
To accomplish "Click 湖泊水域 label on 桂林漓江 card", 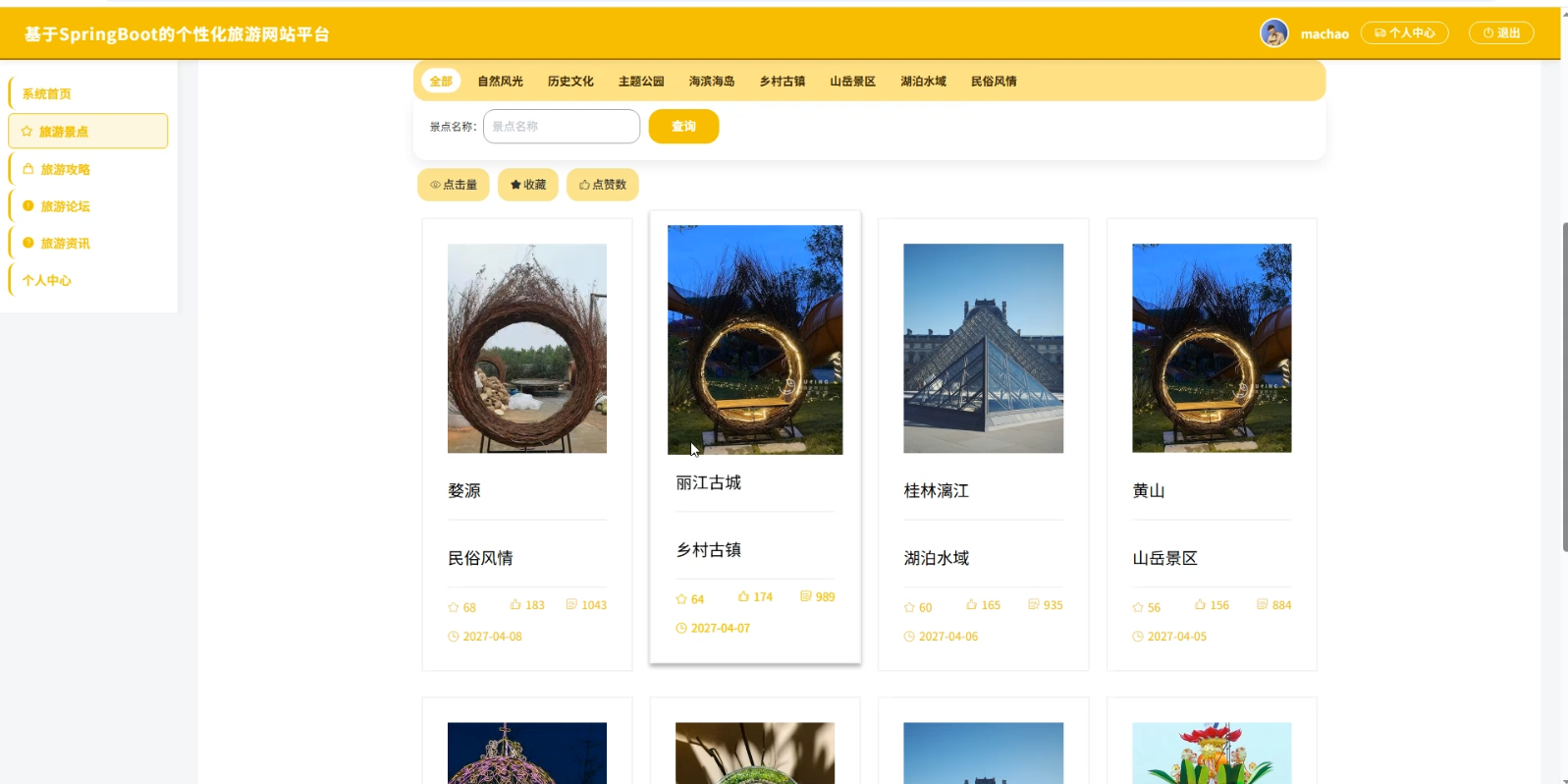I will pos(937,558).
